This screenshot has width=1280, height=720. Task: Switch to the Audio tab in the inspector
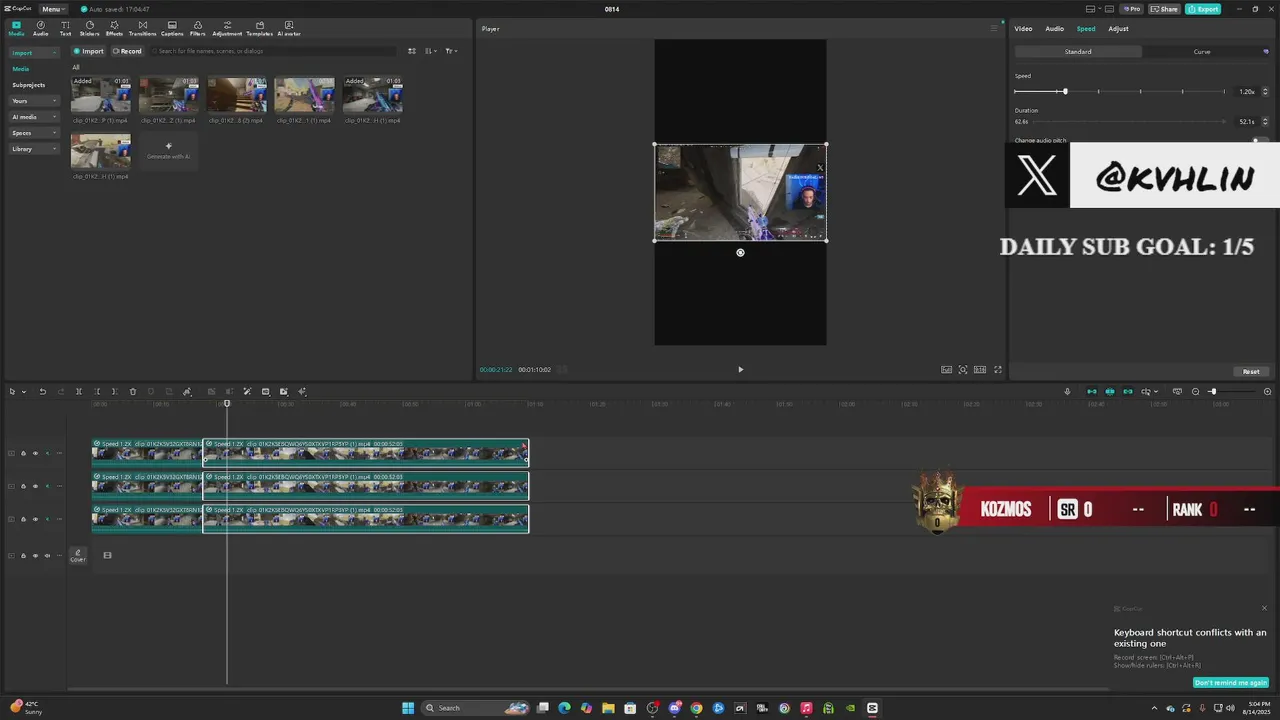(x=1055, y=29)
